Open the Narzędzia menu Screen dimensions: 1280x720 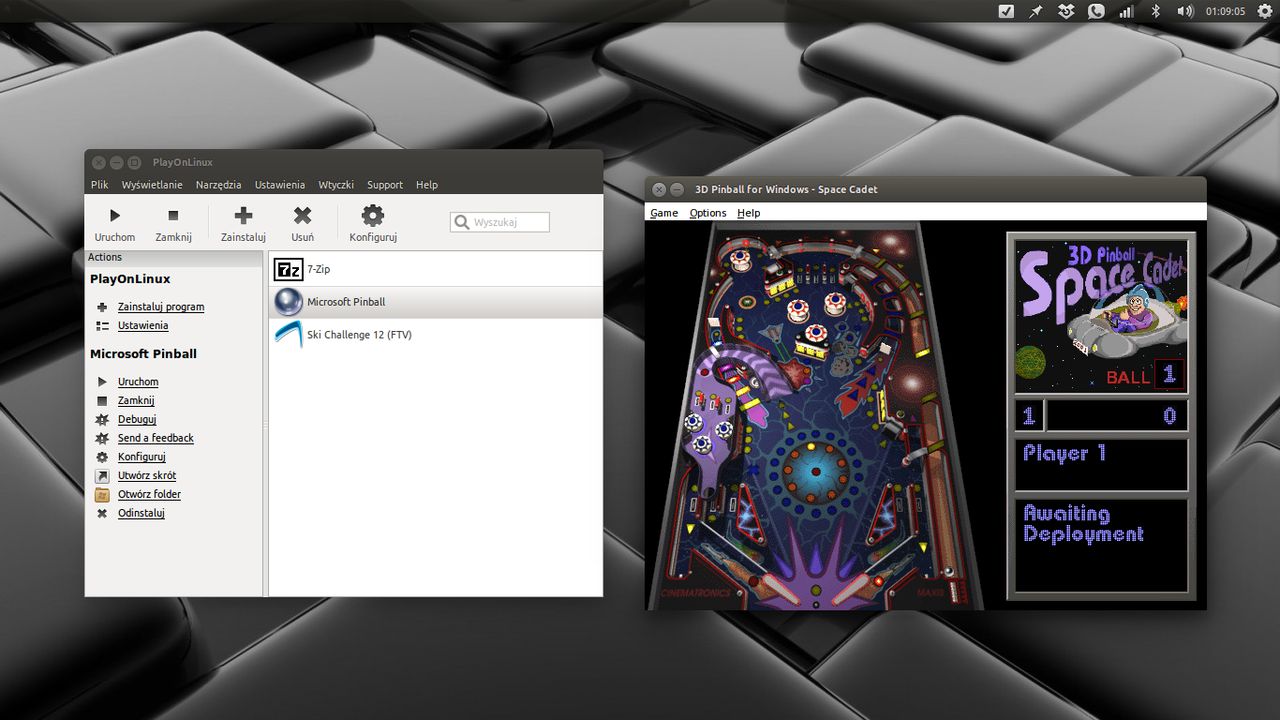click(x=218, y=185)
